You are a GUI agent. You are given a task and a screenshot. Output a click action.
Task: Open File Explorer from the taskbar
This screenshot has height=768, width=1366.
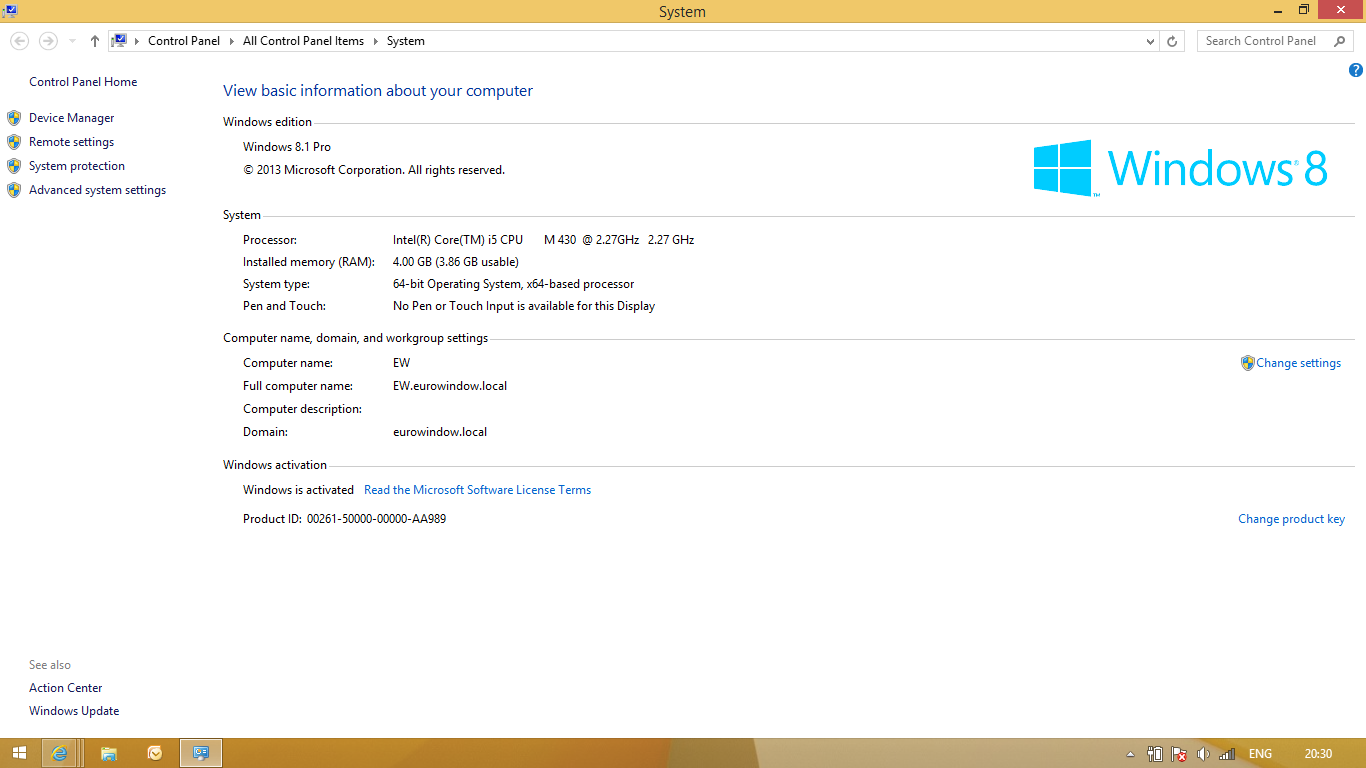108,753
